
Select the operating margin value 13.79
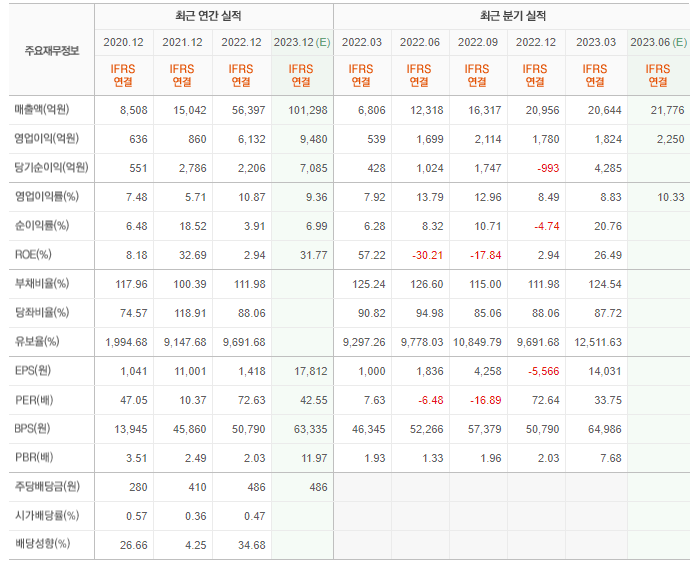[430, 197]
